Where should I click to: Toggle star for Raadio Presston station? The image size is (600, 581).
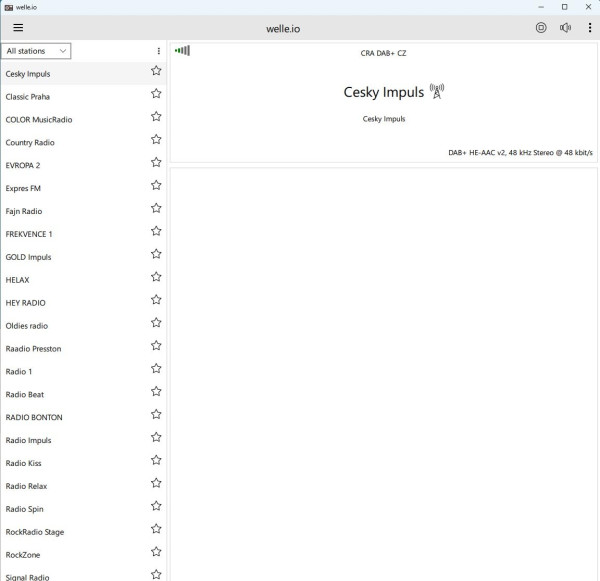coord(156,346)
